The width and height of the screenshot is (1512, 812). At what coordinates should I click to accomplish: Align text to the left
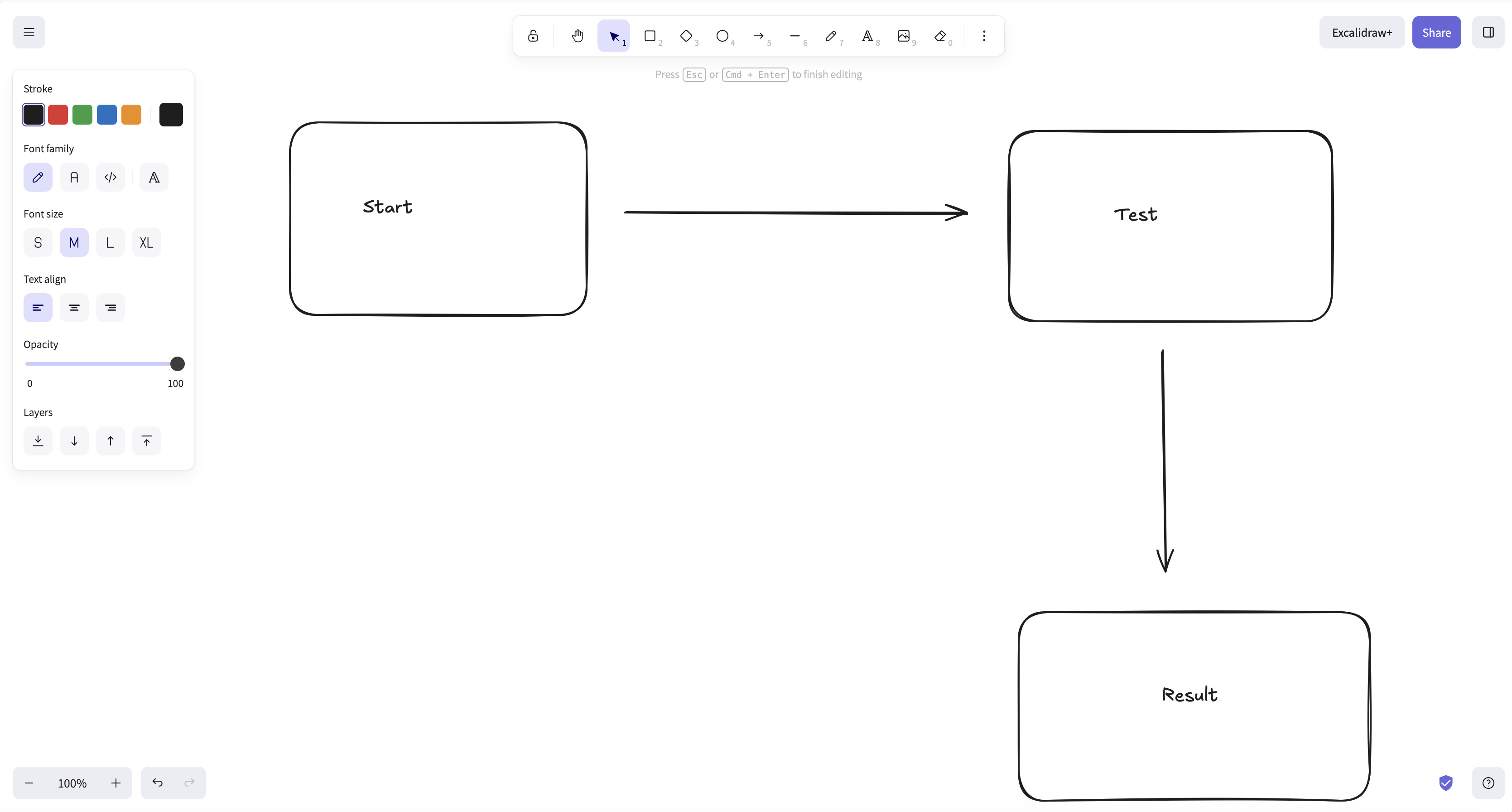(x=38, y=308)
